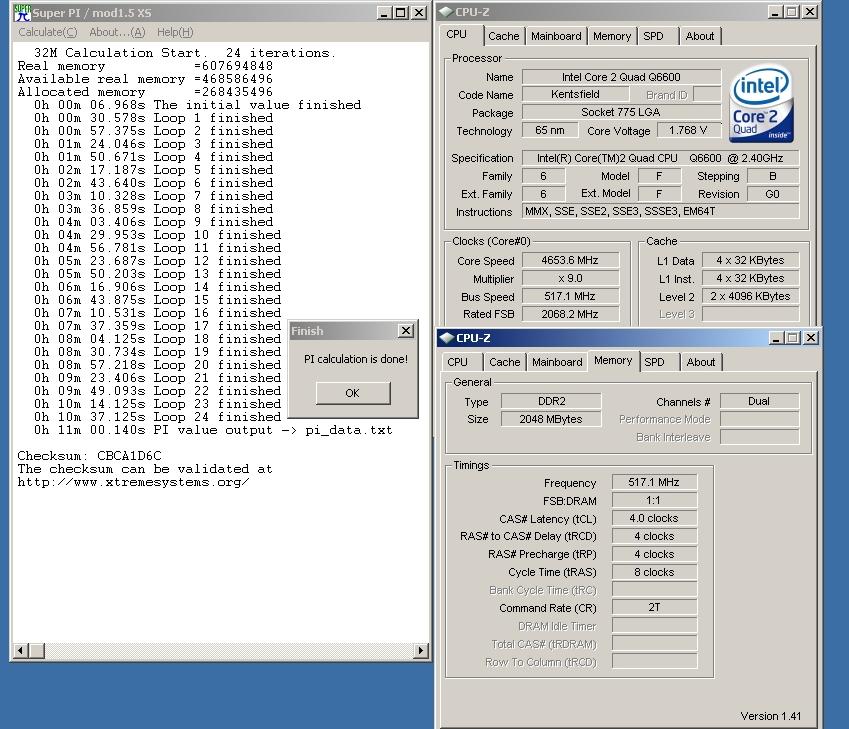
Task: Click the Core Speed value 4653.6 MHz
Action: click(x=570, y=260)
